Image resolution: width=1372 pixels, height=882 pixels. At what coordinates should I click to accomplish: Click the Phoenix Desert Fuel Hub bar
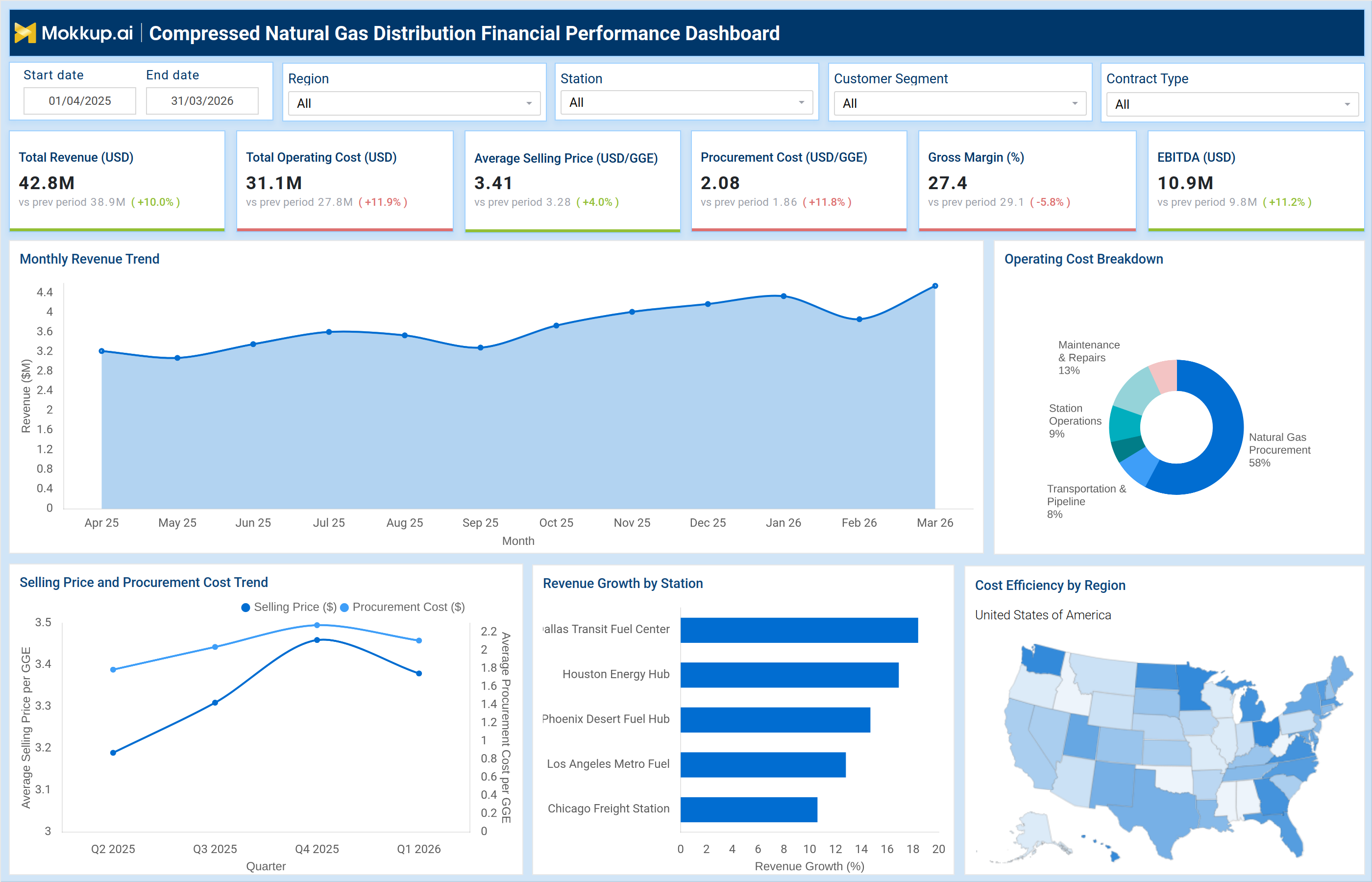(x=775, y=720)
